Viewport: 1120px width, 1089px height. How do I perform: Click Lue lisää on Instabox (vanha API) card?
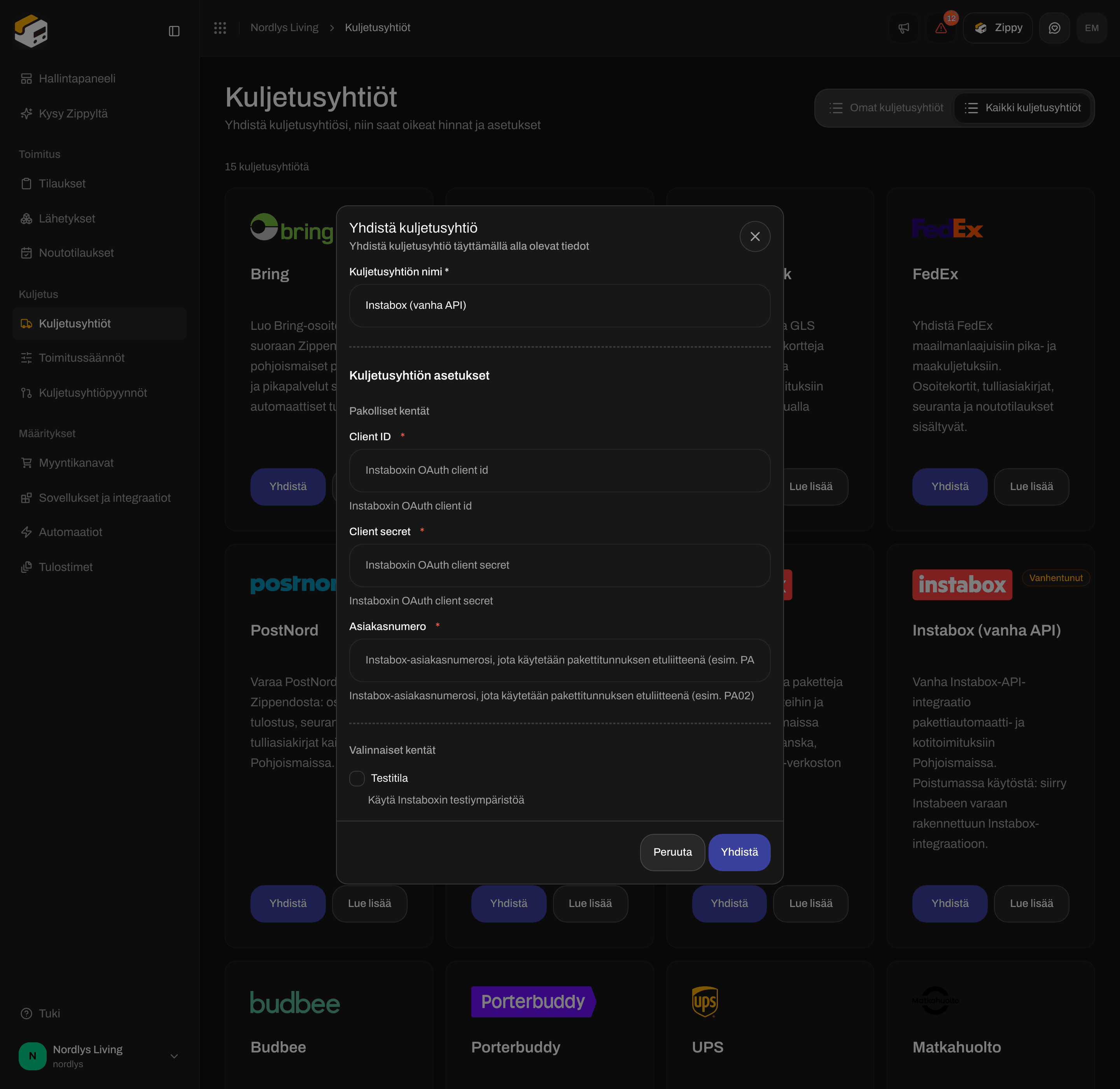1031,904
